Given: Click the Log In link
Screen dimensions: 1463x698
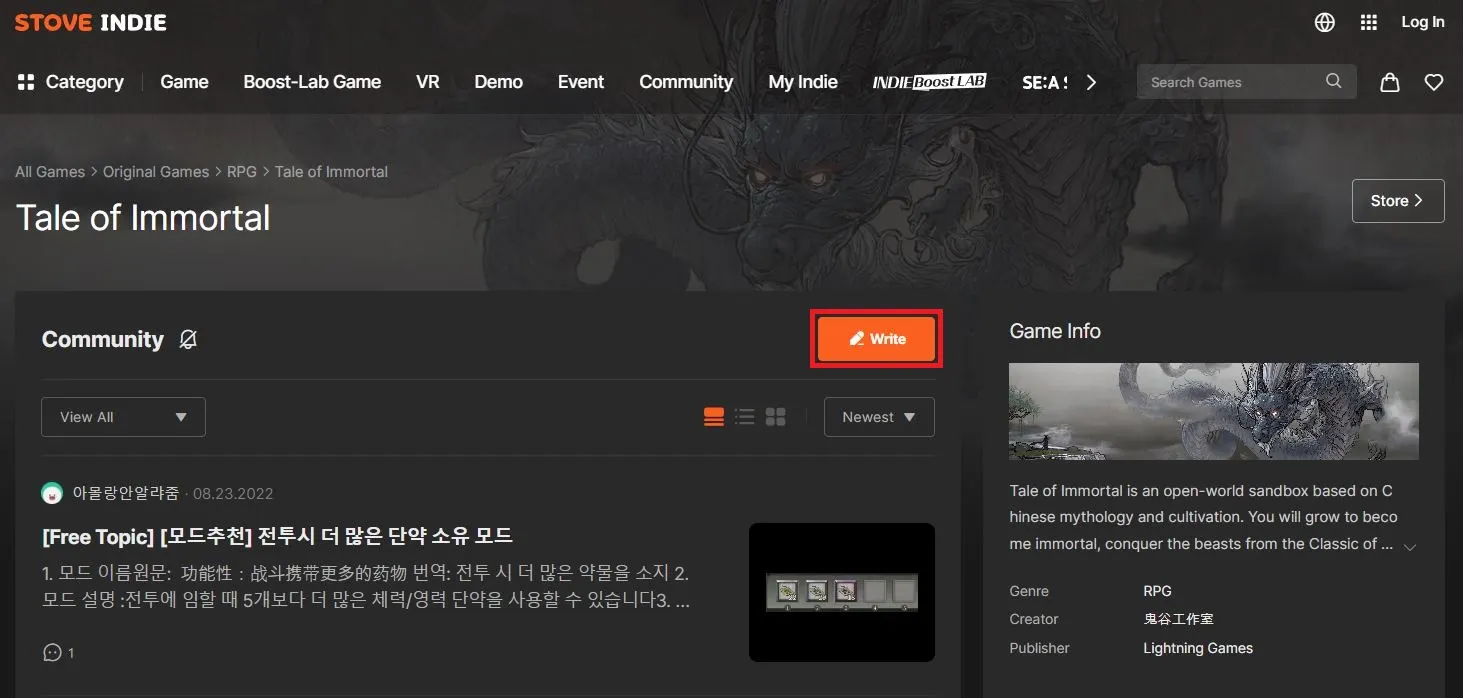Looking at the screenshot, I should pyautogui.click(x=1422, y=22).
